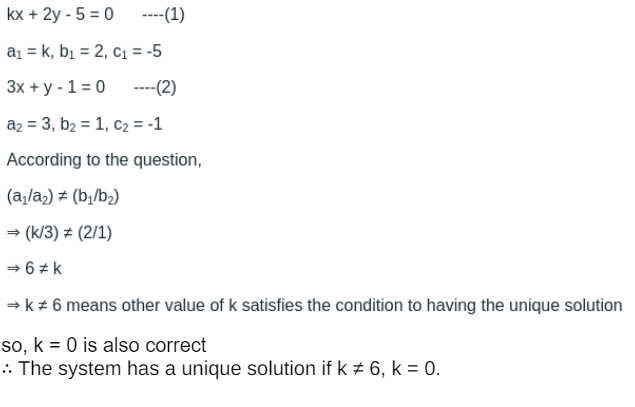
Task: Click the (2/1) term
Action: pyautogui.click(x=99, y=233)
